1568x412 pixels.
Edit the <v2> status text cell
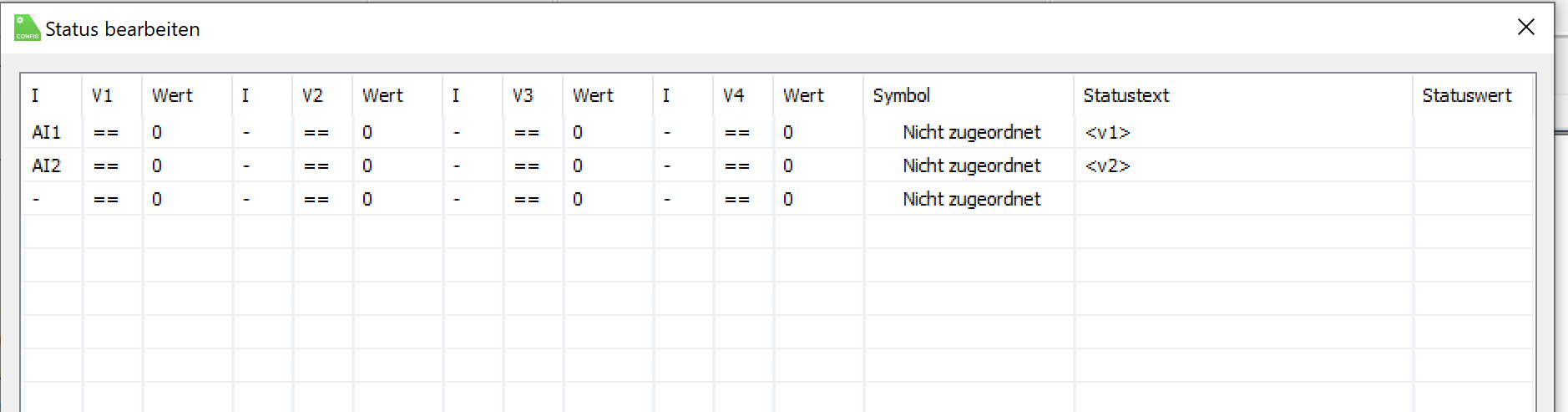(x=1108, y=166)
